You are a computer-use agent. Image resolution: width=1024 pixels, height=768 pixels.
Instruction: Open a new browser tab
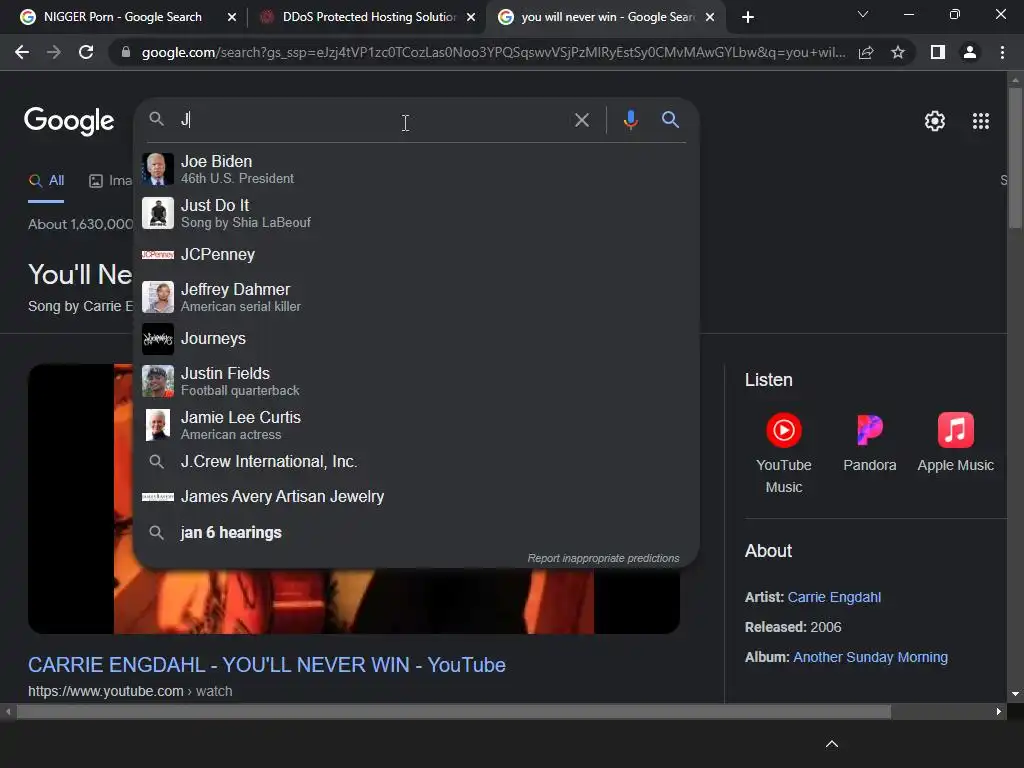748,17
